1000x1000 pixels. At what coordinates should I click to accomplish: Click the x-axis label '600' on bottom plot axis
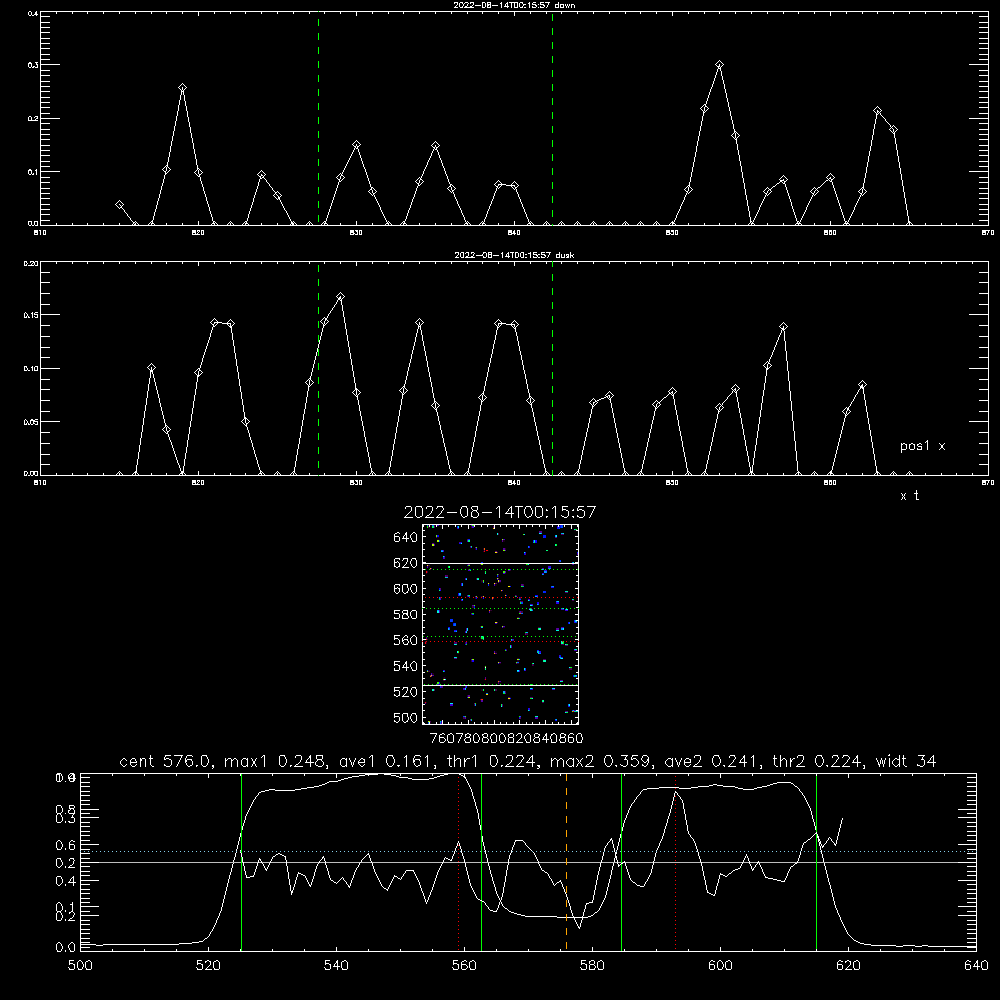720,966
